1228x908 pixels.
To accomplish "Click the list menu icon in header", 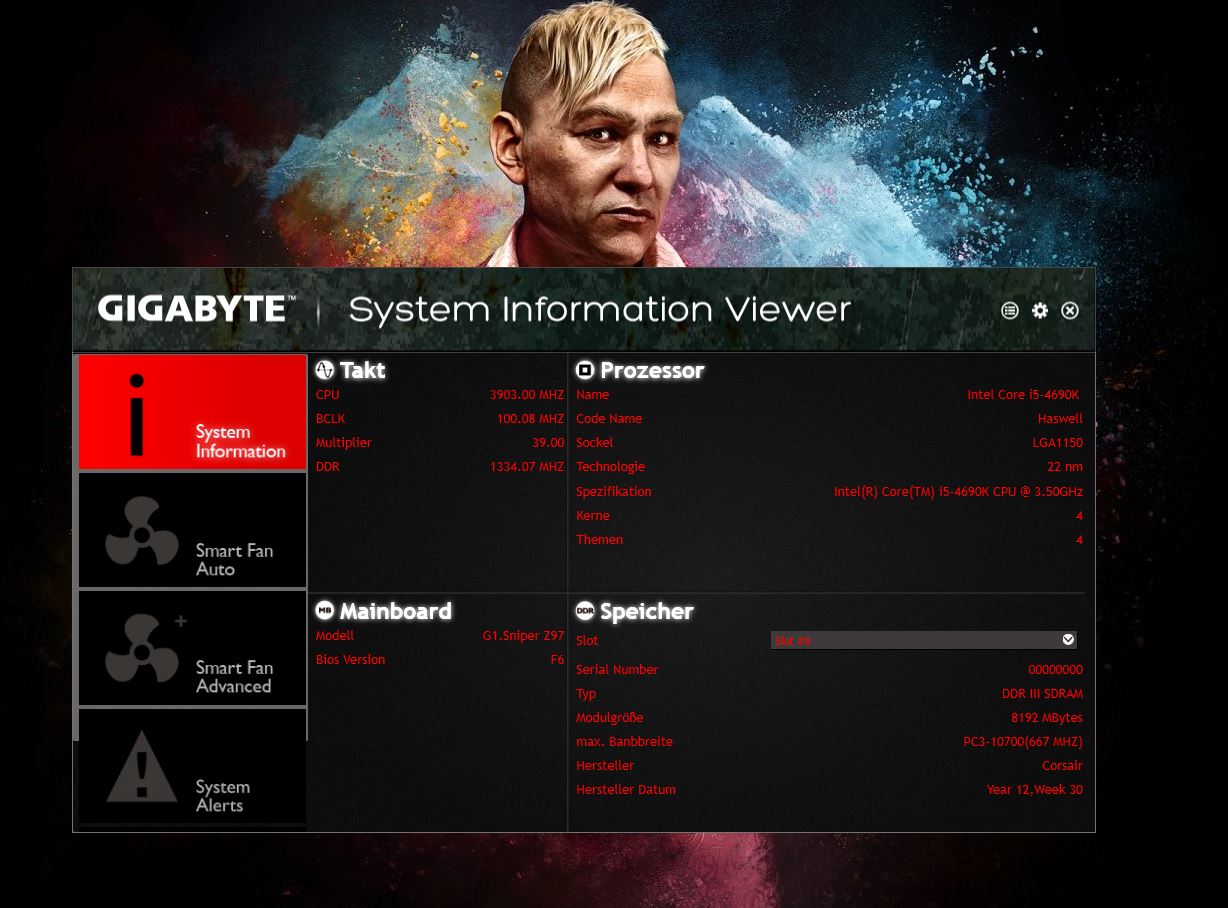I will pyautogui.click(x=1010, y=311).
